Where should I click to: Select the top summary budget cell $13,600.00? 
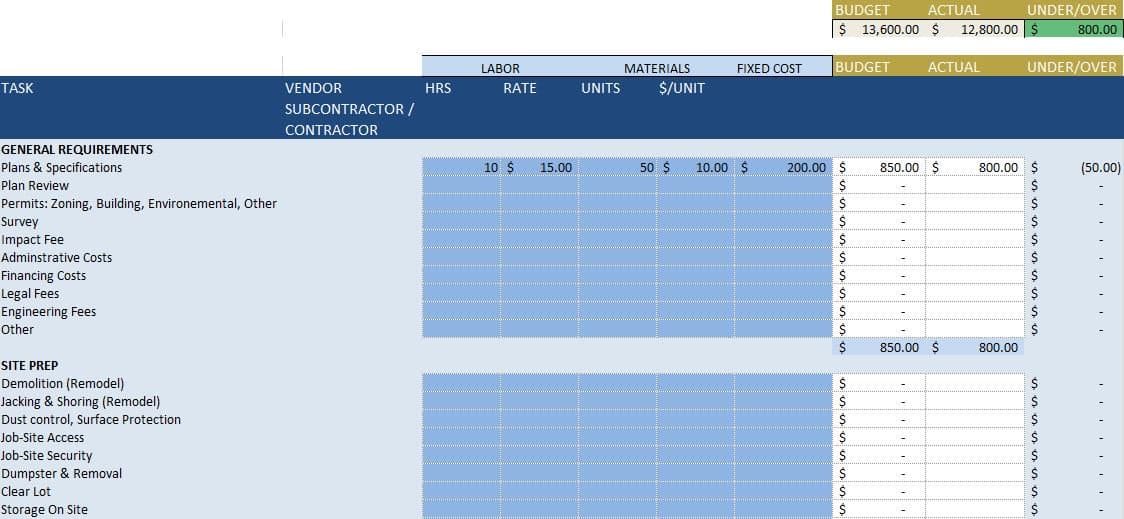click(880, 29)
